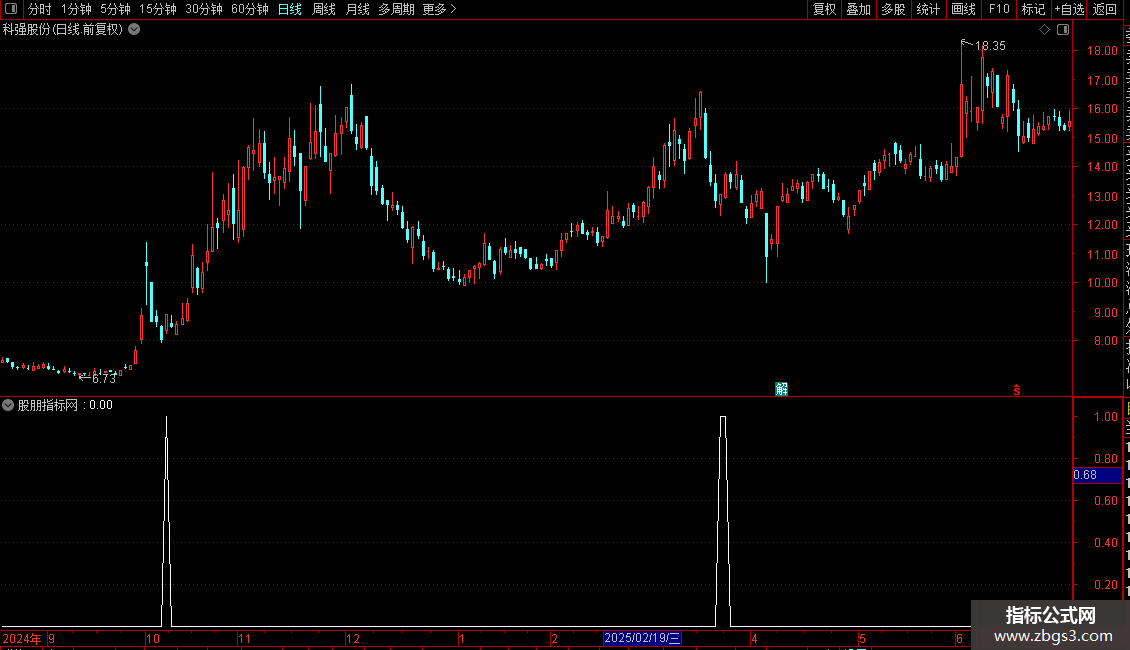The width and height of the screenshot is (1130, 650).
Task: Expand dropdown next to 科强股份 title
Action: [x=134, y=30]
